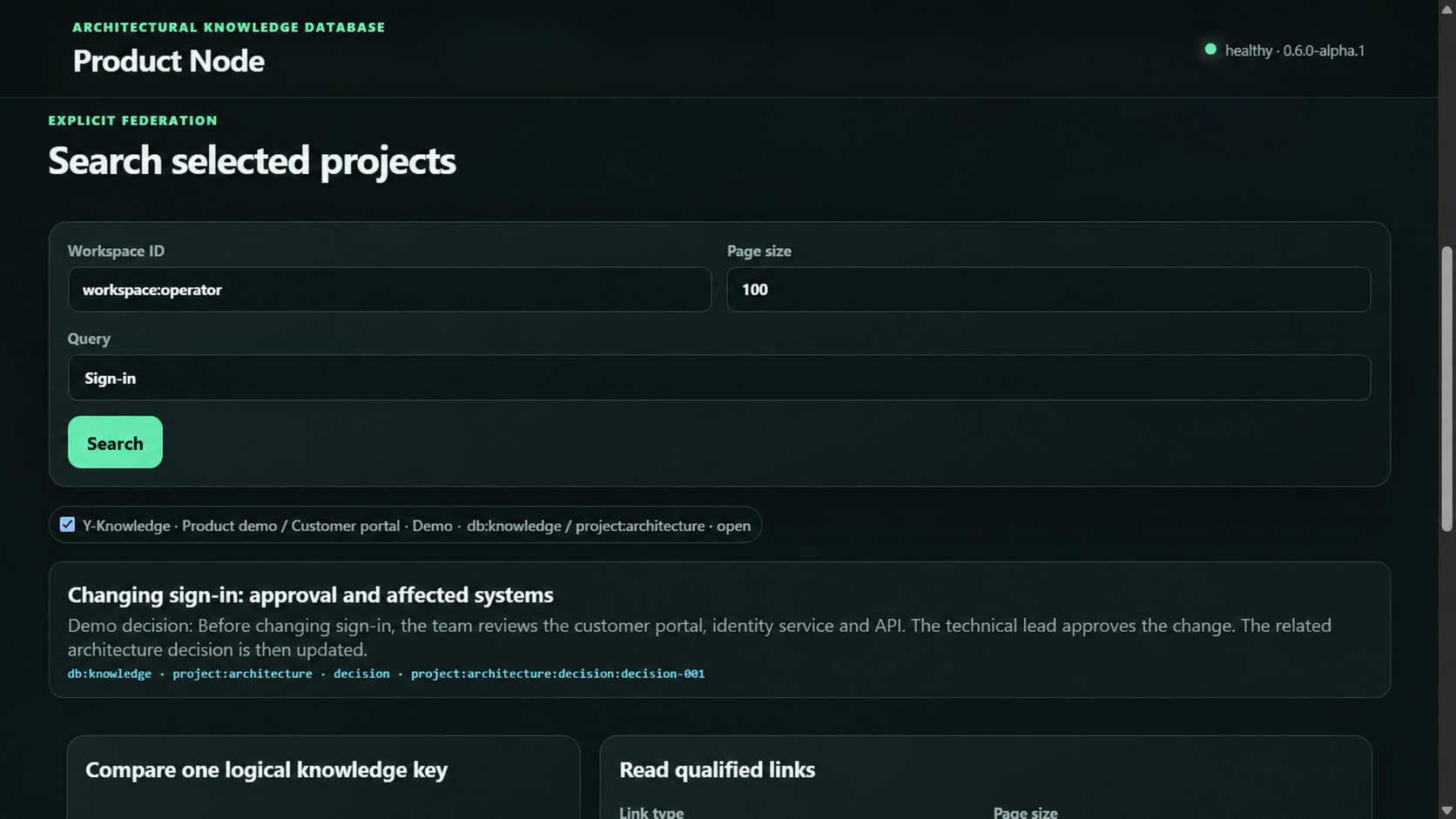Click the healthy · 0.6.0-alpha.1 status text
This screenshot has width=1456, height=819.
pyautogui.click(x=1295, y=50)
